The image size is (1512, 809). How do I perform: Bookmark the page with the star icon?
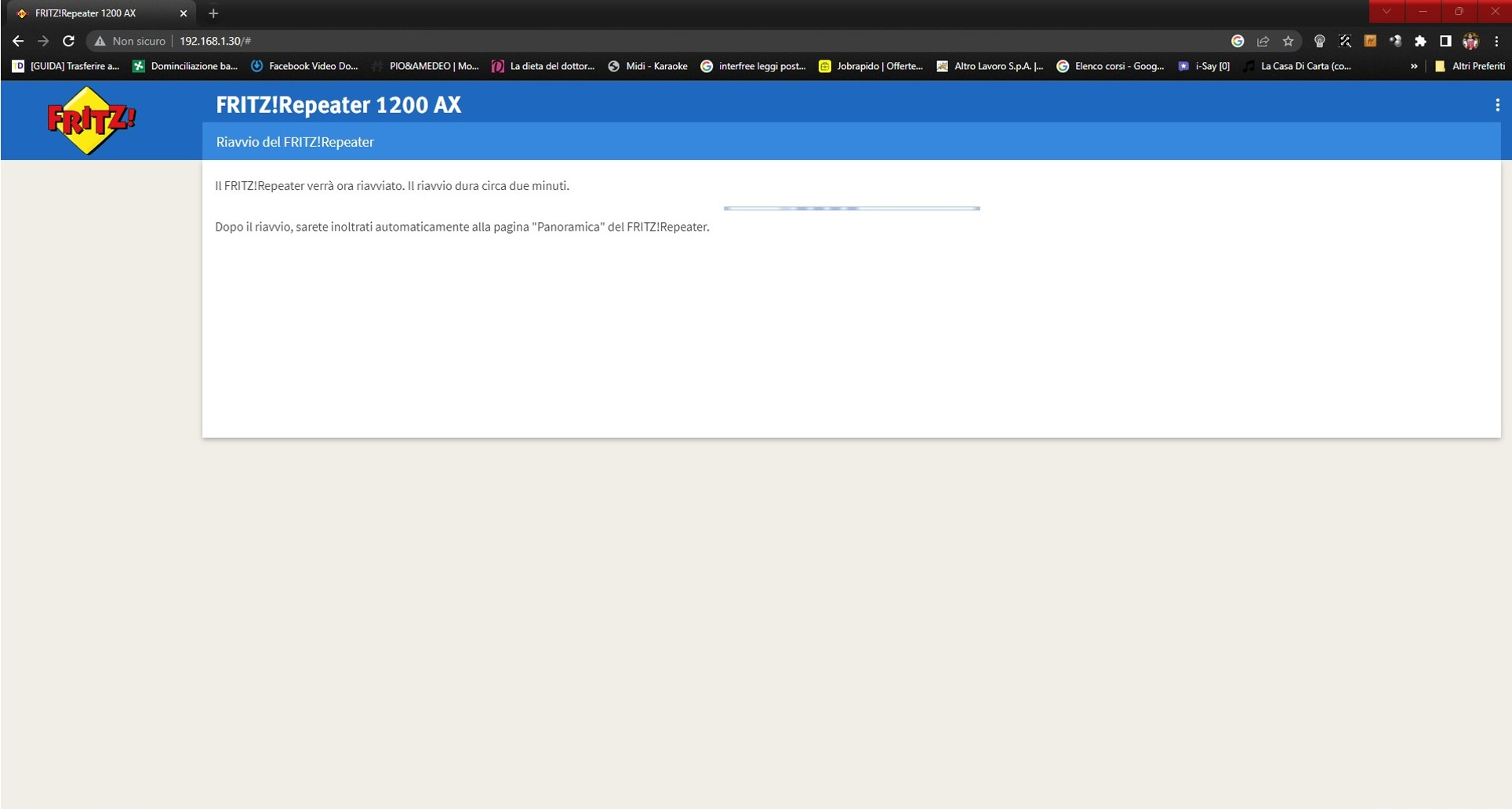coord(1288,41)
